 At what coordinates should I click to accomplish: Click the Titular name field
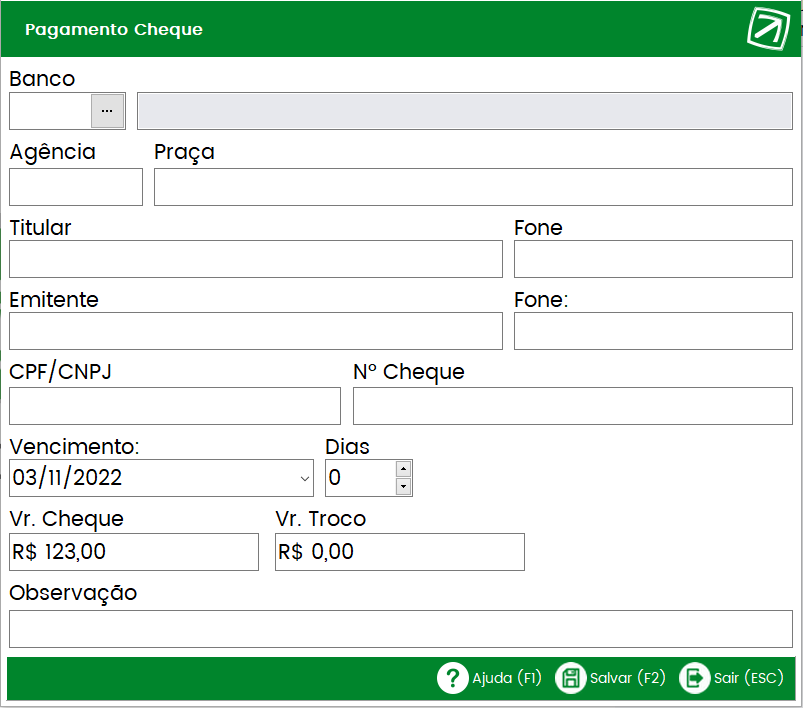[x=256, y=259]
